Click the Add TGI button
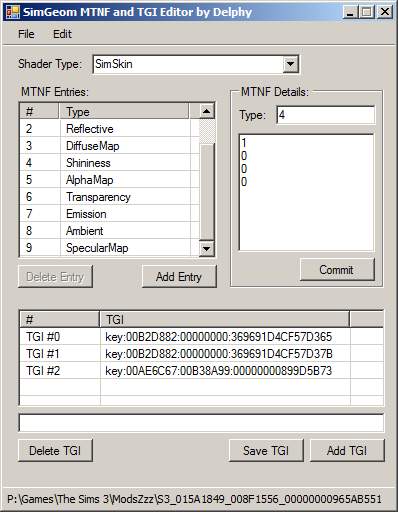Screen dimensions: 398x512 pyautogui.click(x=347, y=451)
